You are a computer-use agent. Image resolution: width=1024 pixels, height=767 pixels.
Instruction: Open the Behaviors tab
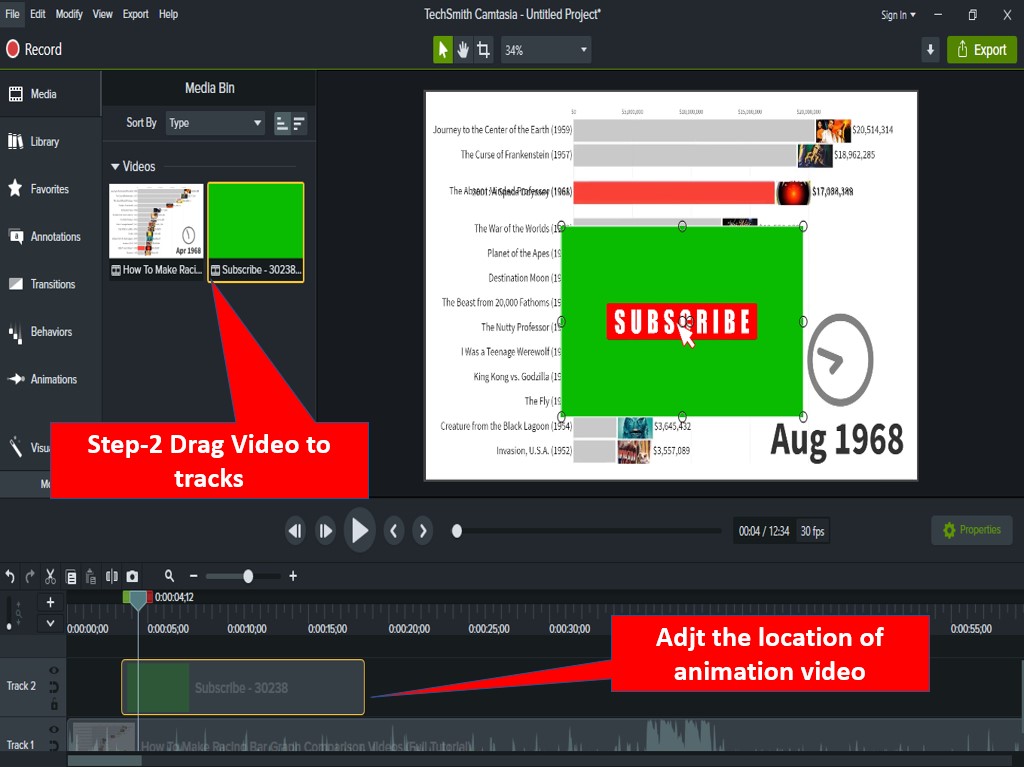[x=50, y=332]
